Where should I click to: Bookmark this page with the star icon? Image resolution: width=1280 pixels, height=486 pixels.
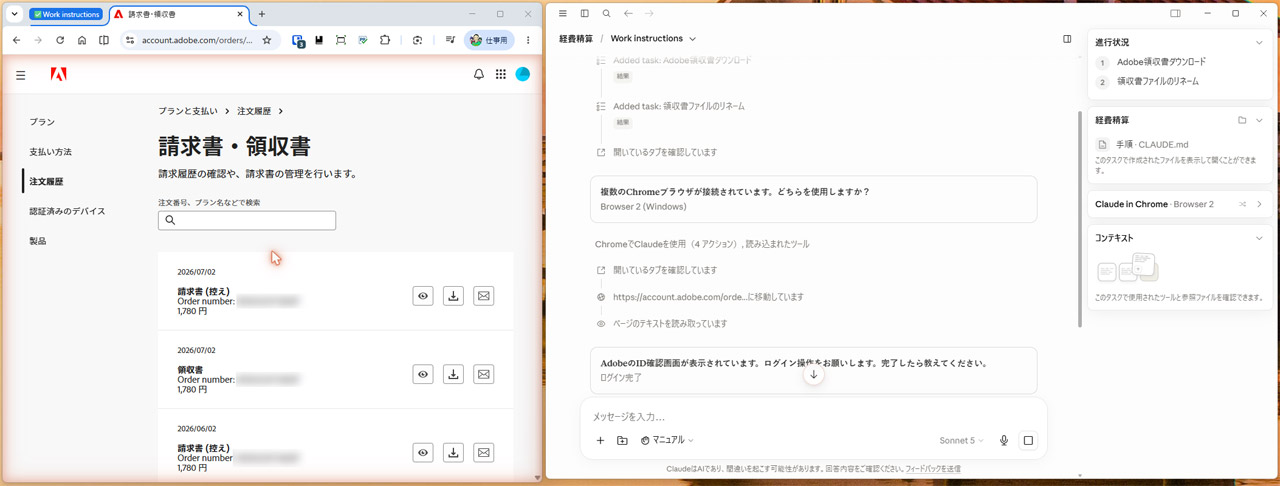(267, 40)
